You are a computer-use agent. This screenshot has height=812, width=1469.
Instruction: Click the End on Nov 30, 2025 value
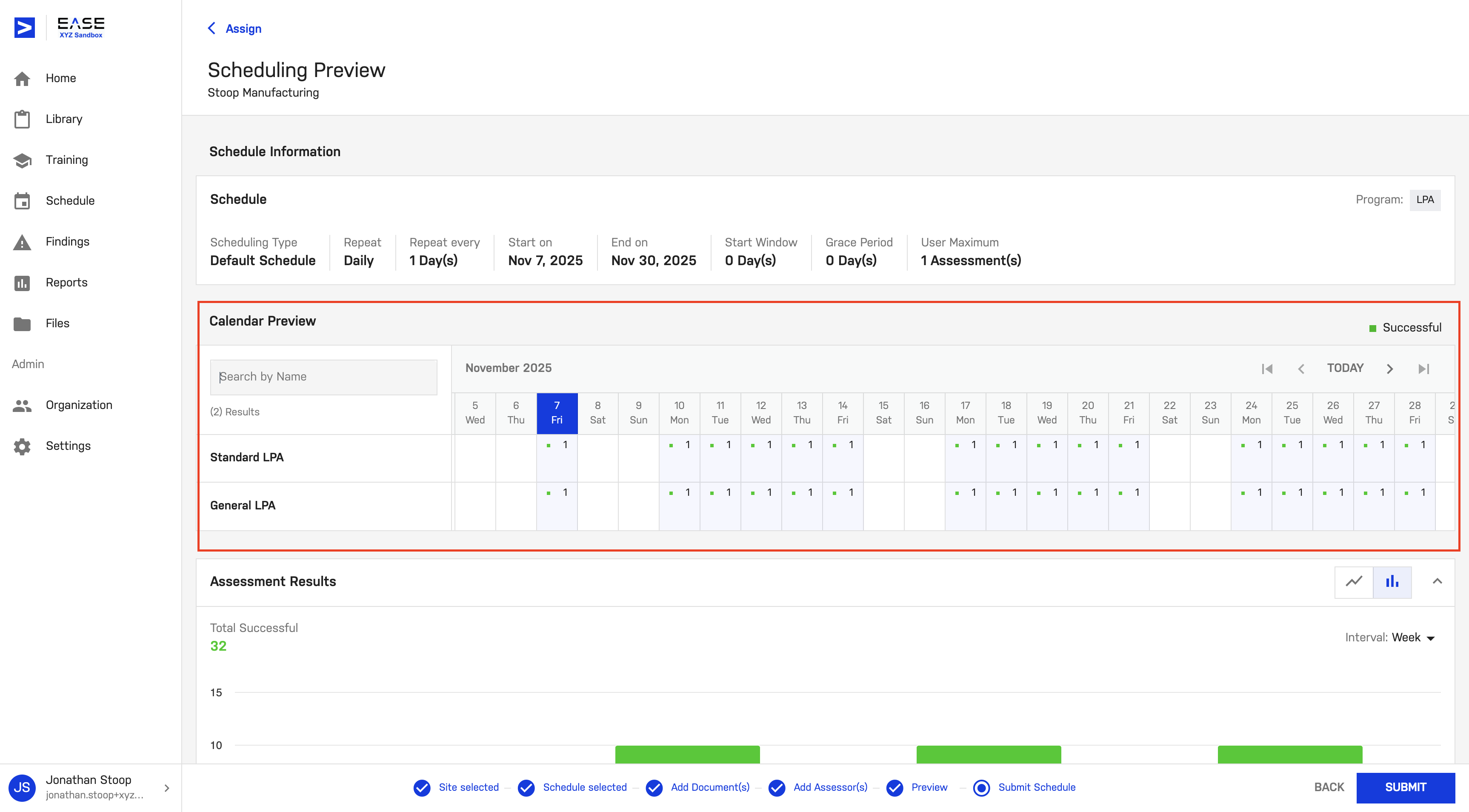(654, 260)
